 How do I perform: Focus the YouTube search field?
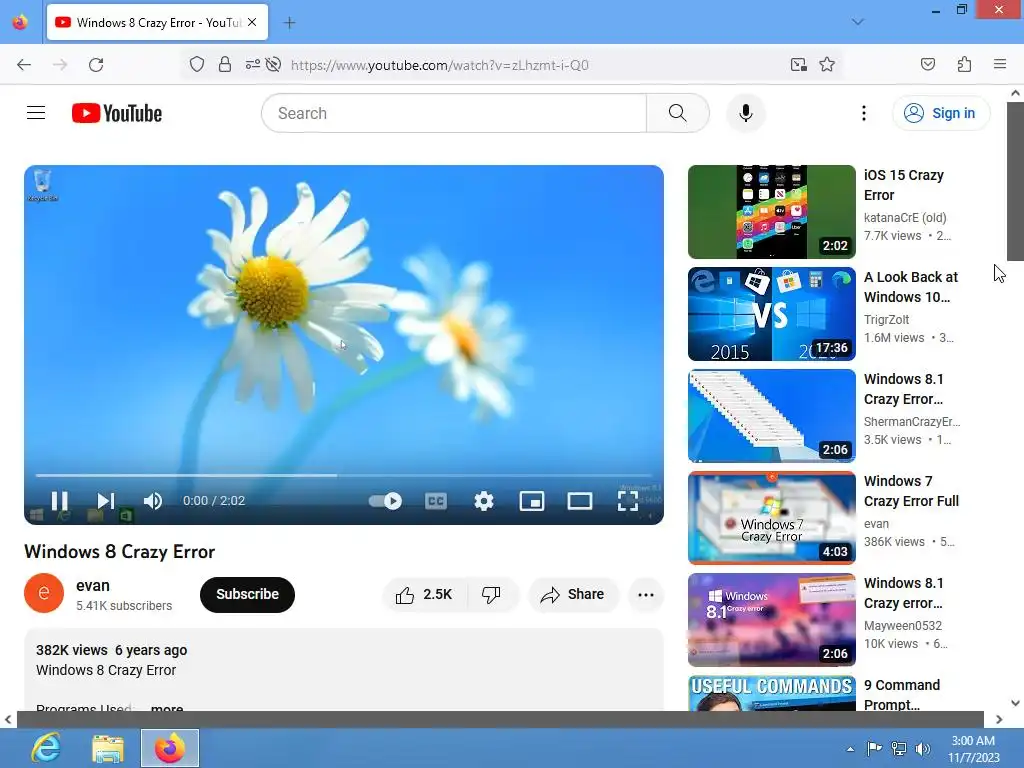pyautogui.click(x=454, y=113)
